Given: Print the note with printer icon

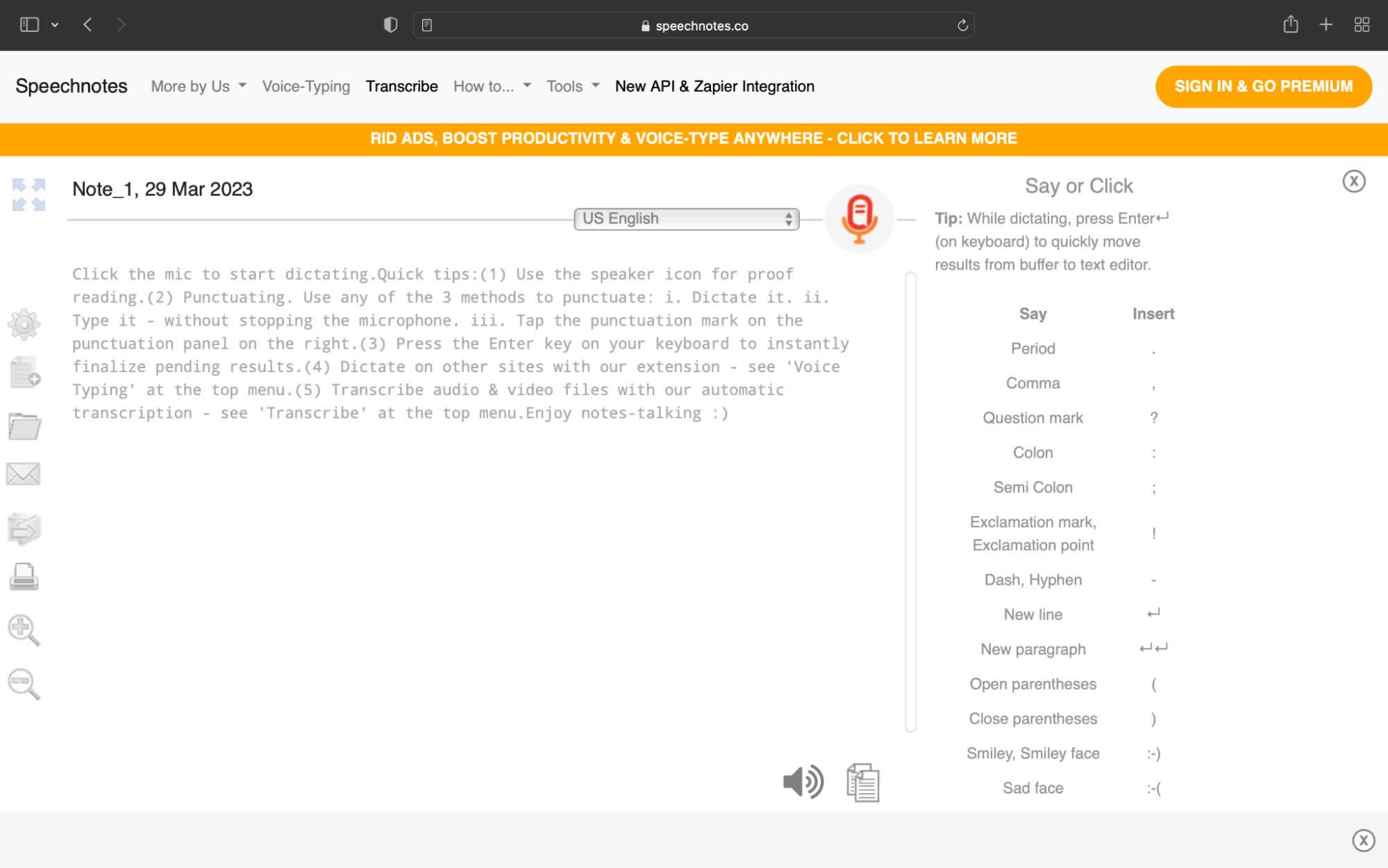Looking at the screenshot, I should click(24, 577).
